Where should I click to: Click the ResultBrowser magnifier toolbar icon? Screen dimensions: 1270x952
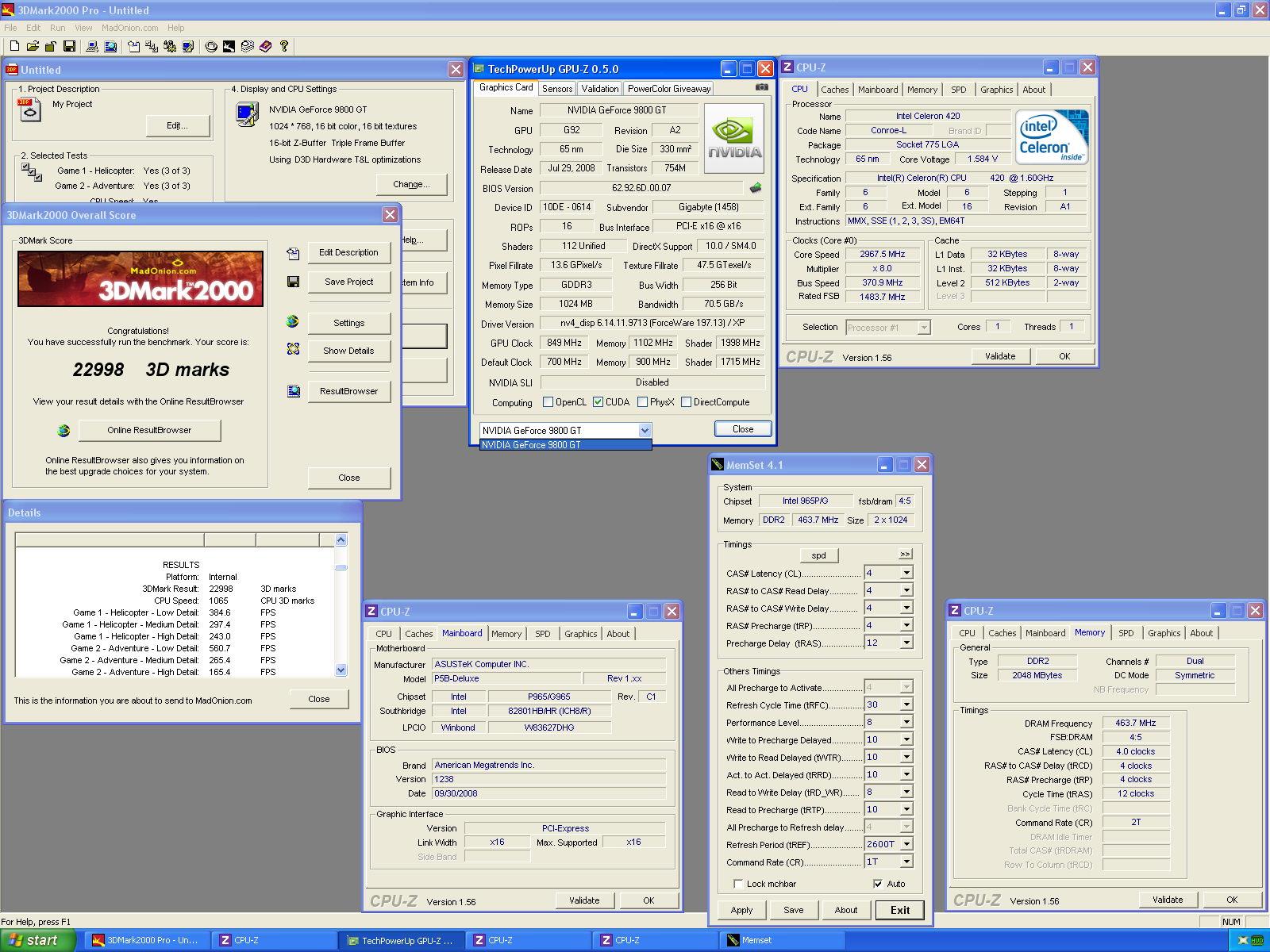[110, 46]
